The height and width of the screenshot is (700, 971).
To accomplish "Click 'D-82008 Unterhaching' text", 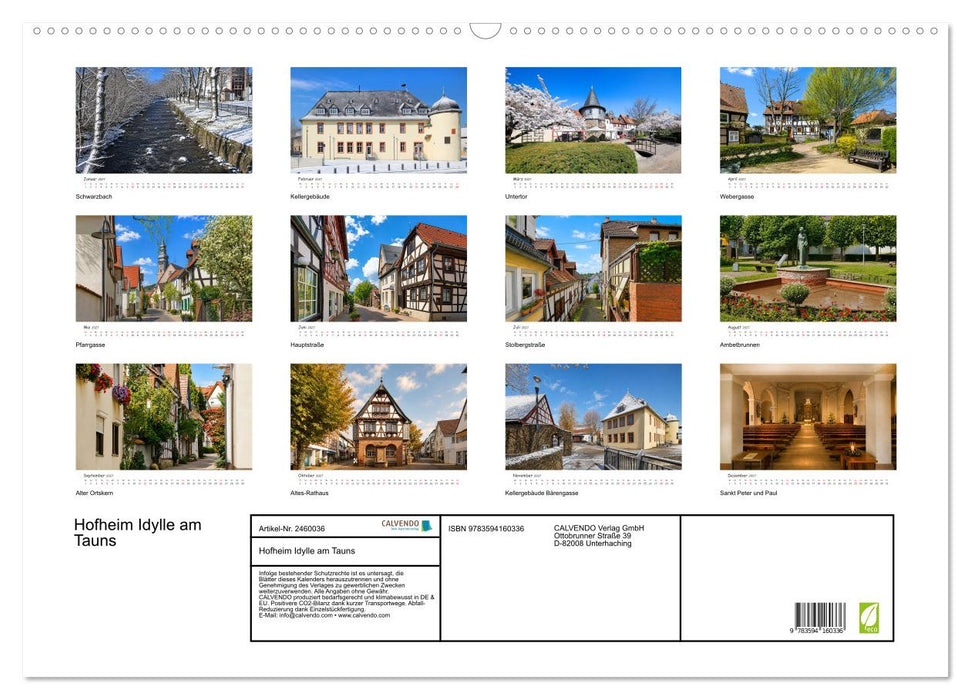I will pos(593,543).
